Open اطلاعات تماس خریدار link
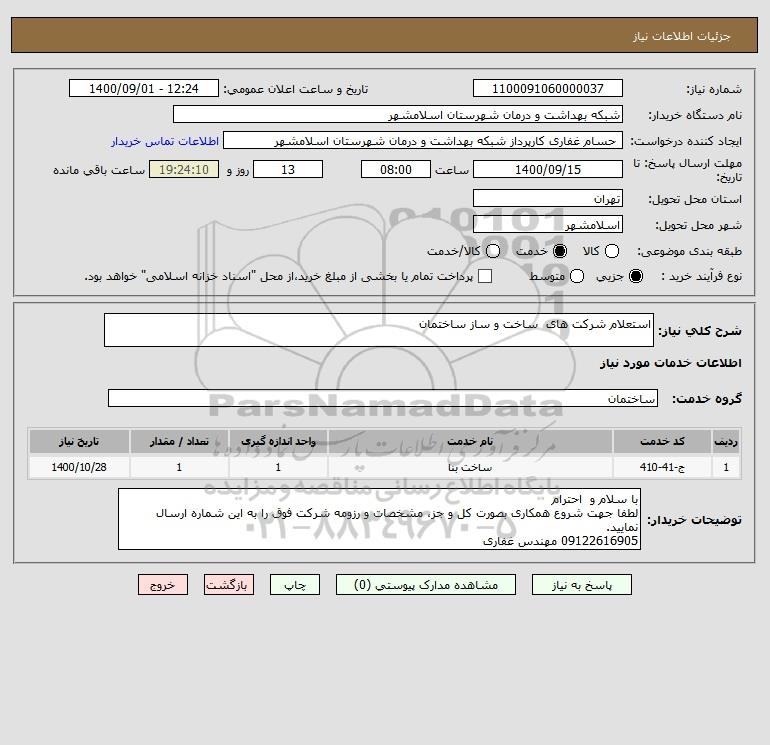Viewport: 770px width, 745px height. click(165, 141)
